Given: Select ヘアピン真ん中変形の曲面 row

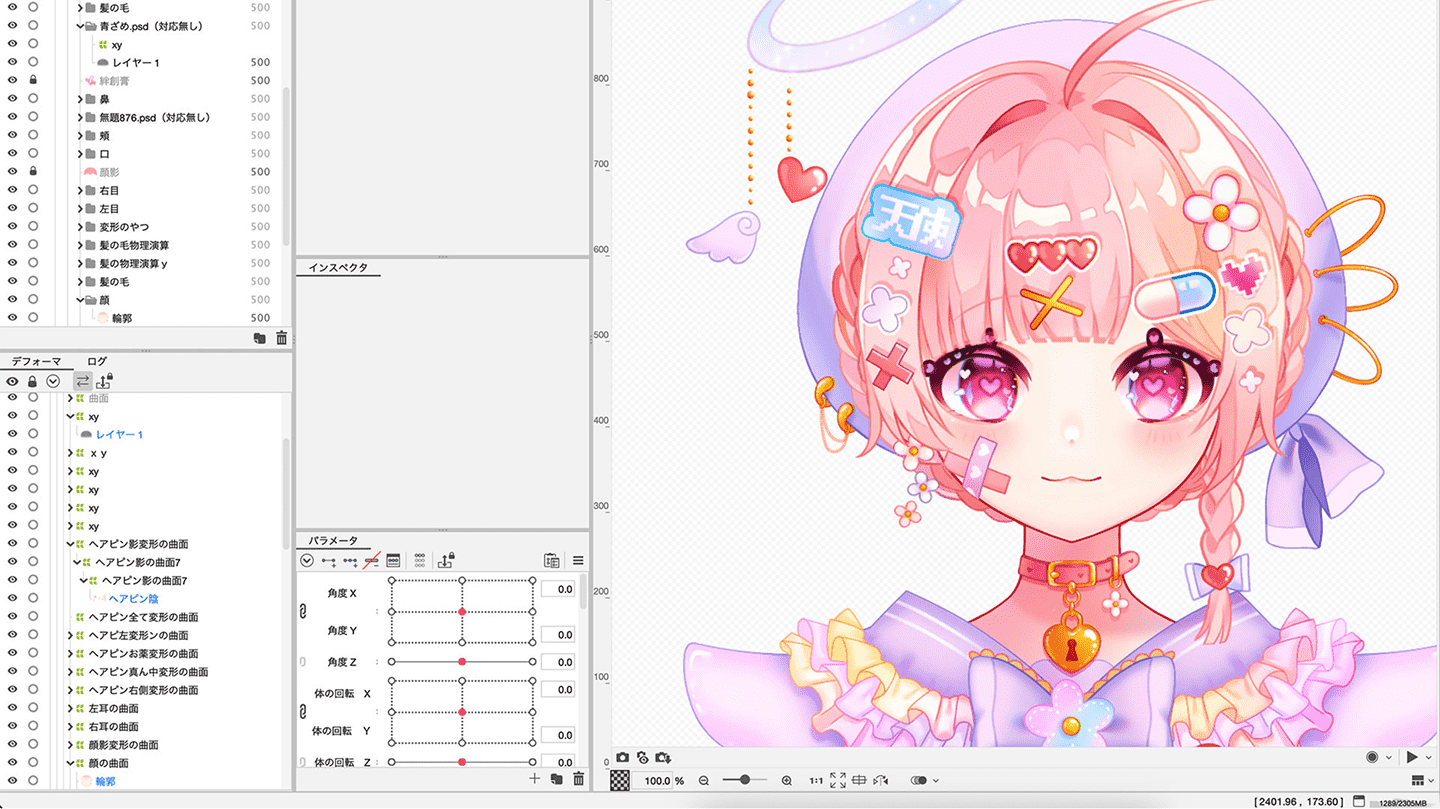Looking at the screenshot, I should click(148, 672).
